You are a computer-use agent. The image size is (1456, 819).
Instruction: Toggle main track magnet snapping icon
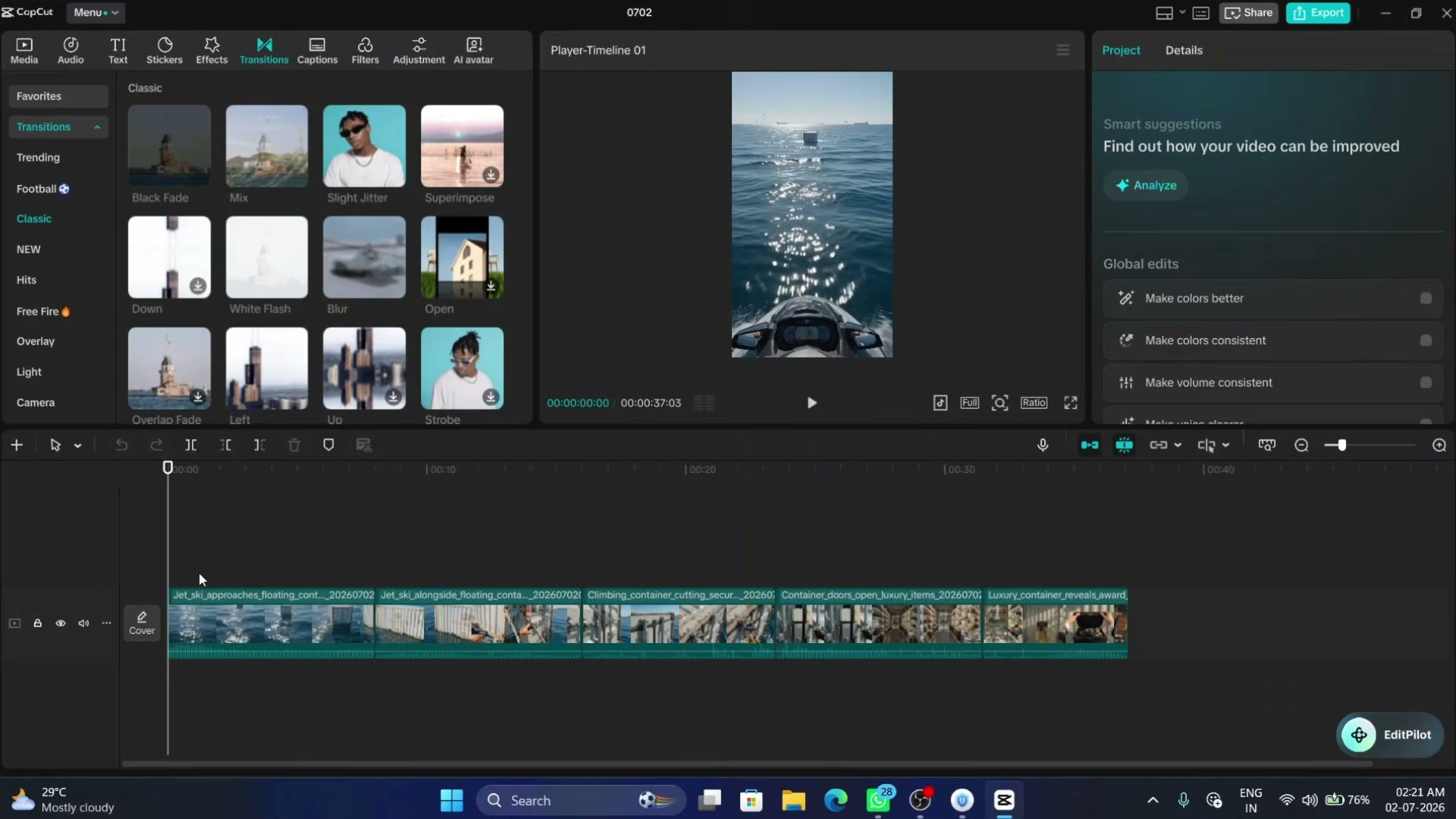coord(1090,445)
